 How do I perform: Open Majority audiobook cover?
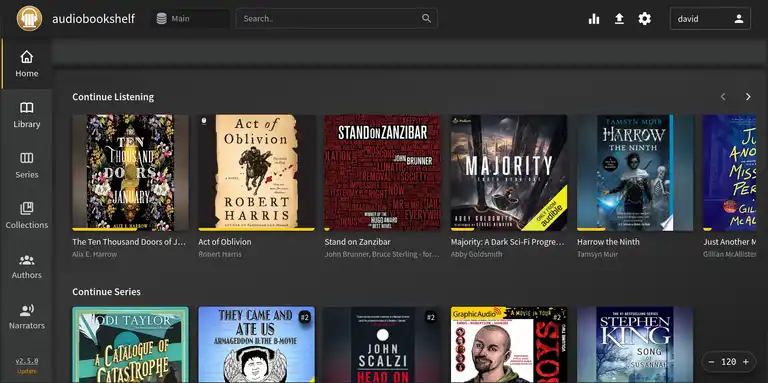pyautogui.click(x=509, y=172)
